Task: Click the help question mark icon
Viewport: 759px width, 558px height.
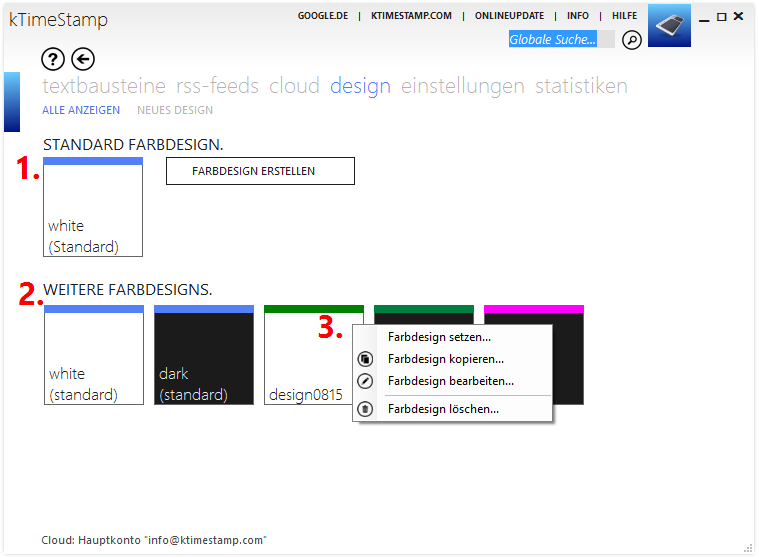Action: pyautogui.click(x=53, y=60)
